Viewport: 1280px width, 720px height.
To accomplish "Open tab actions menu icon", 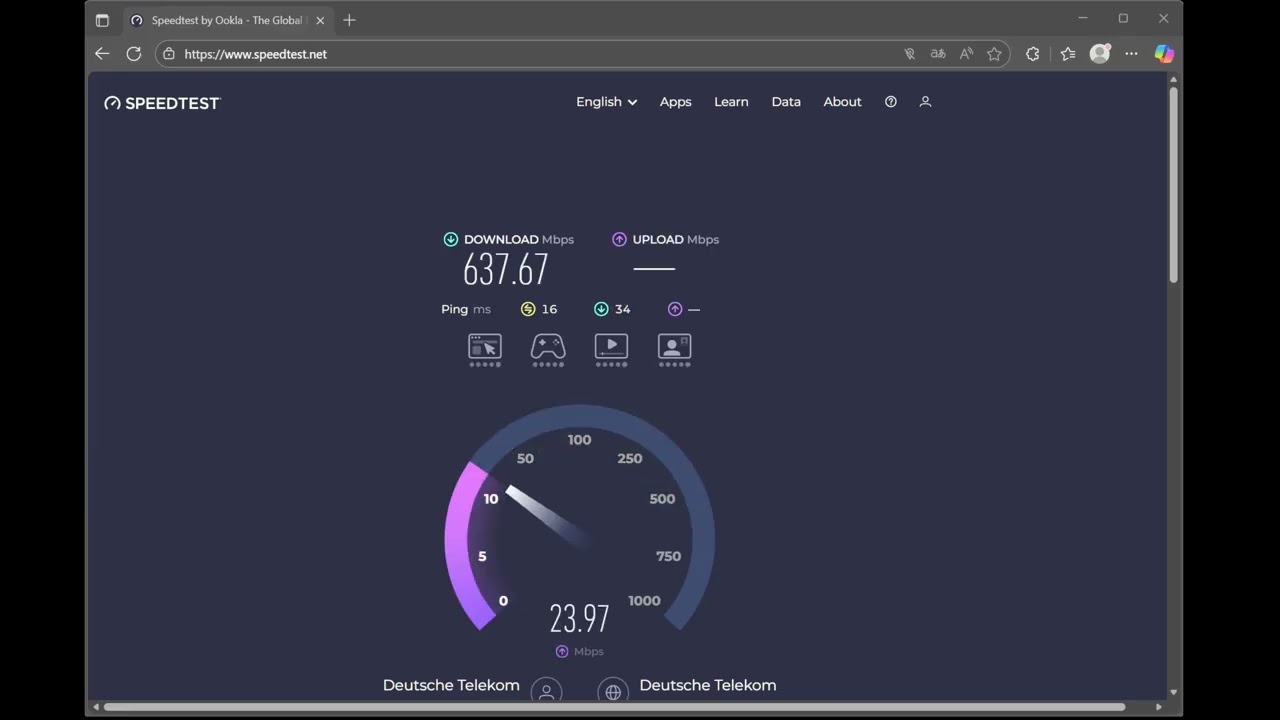I will click(102, 20).
